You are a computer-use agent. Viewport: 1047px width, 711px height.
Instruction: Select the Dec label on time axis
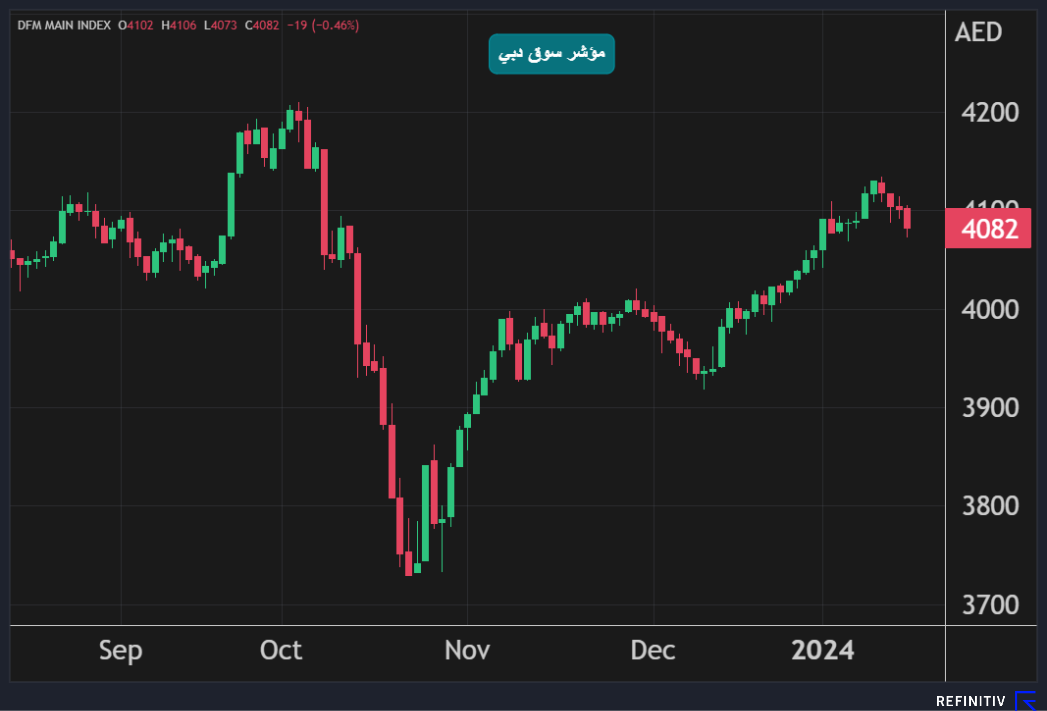(652, 651)
